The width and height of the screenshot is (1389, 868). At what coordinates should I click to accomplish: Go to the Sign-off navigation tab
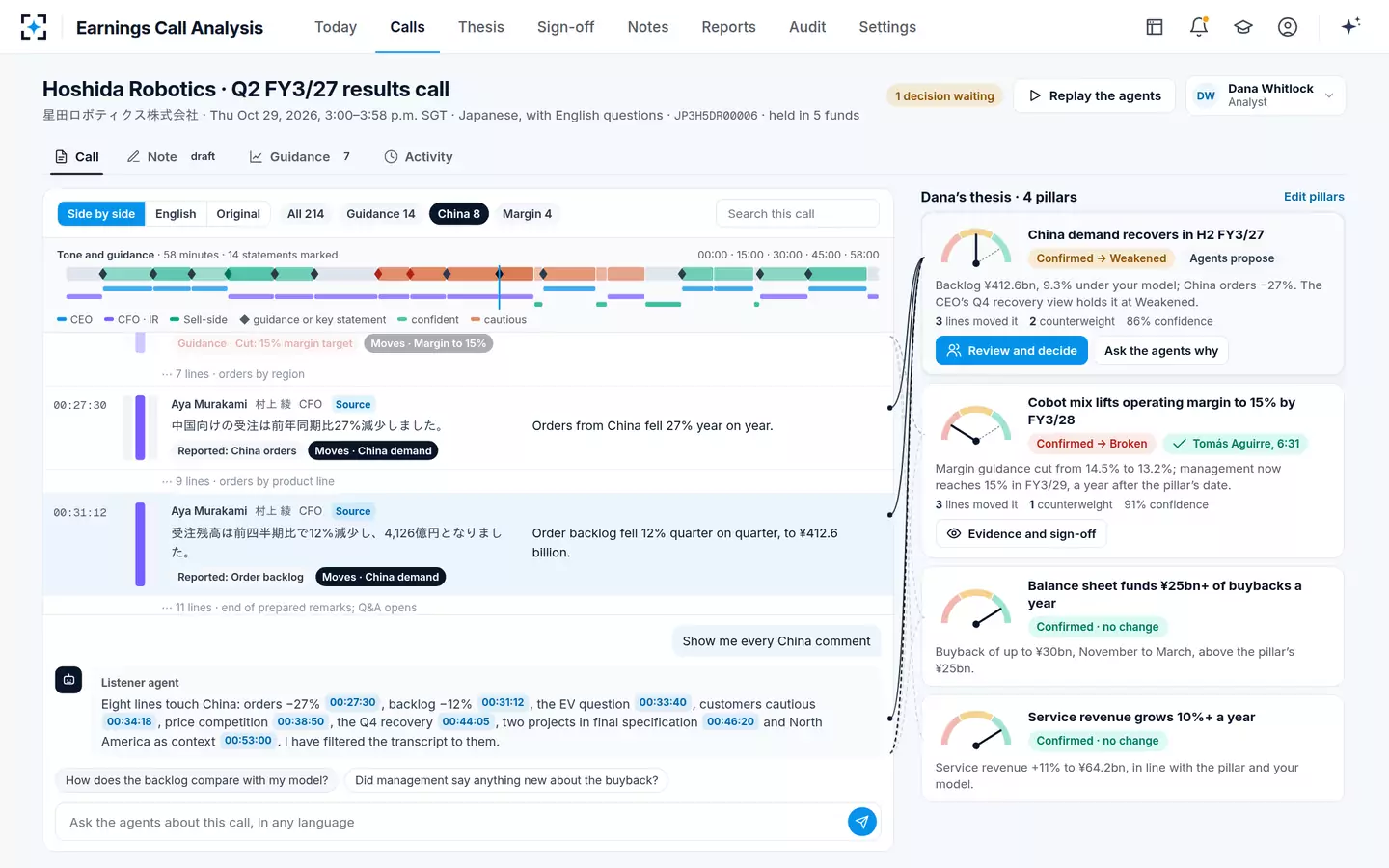tap(565, 27)
